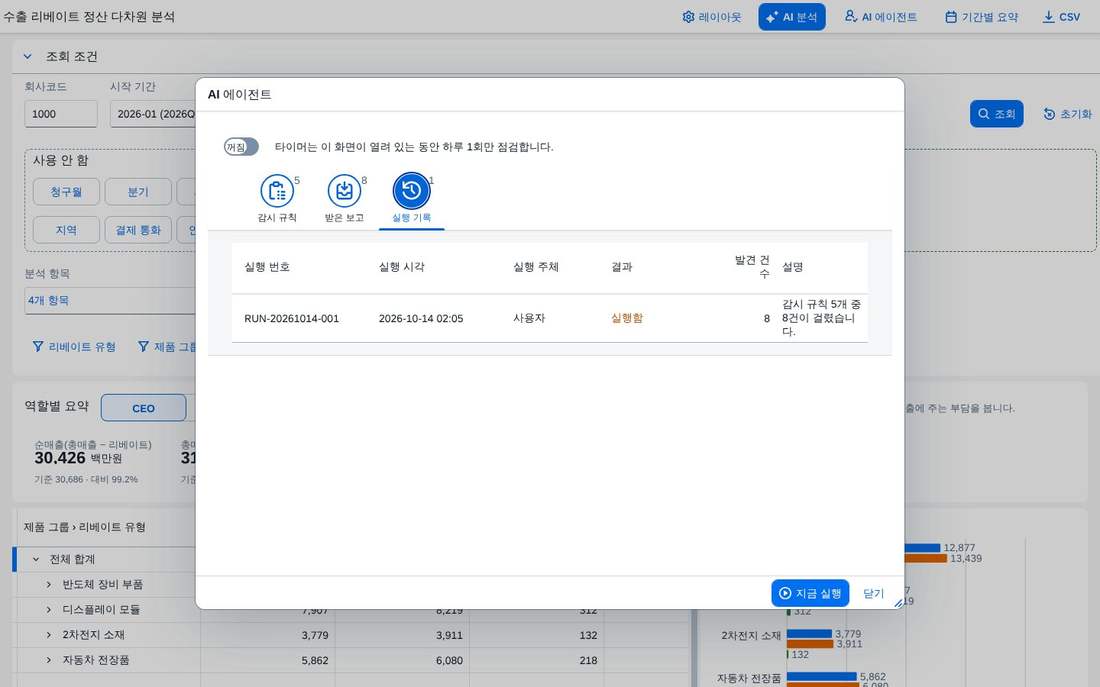Click the 초기화 reset button
1100x687 pixels.
[1068, 114]
